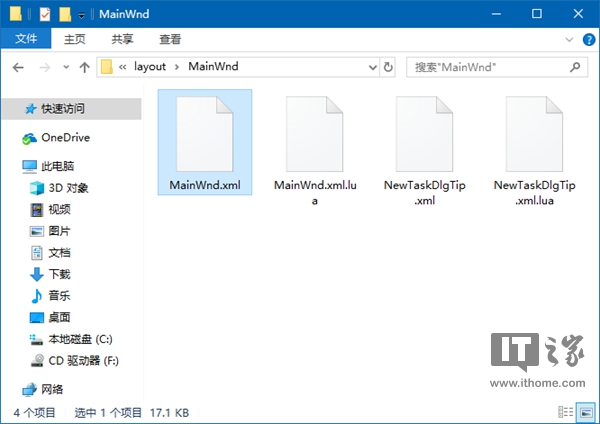Show hidden breadcrumb path via double chevron
Viewport: 600px width, 424px height.
click(122, 67)
